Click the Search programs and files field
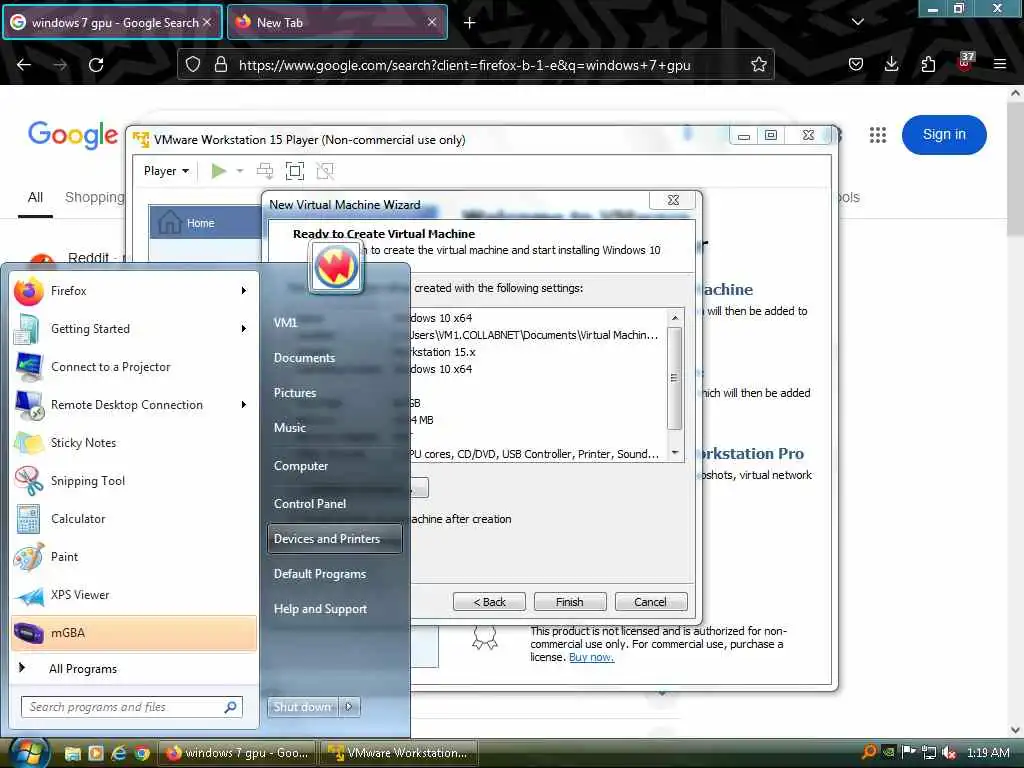The height and width of the screenshot is (768, 1024). [x=131, y=707]
